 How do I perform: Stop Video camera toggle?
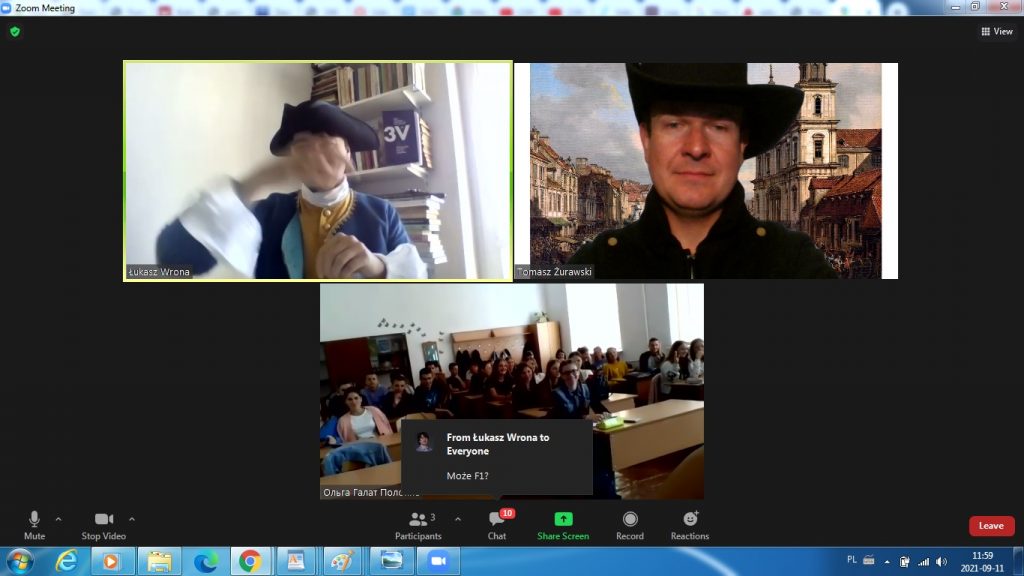pos(104,524)
